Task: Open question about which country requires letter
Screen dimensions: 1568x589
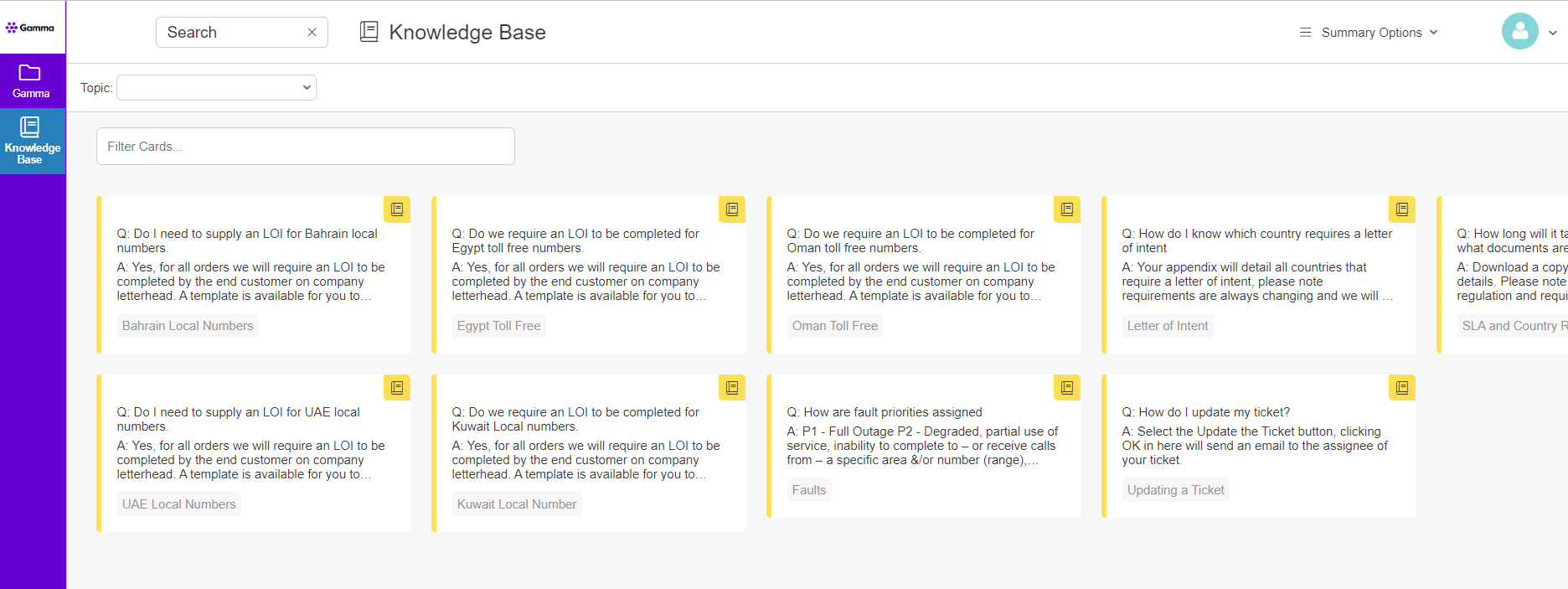Action: [x=1257, y=240]
